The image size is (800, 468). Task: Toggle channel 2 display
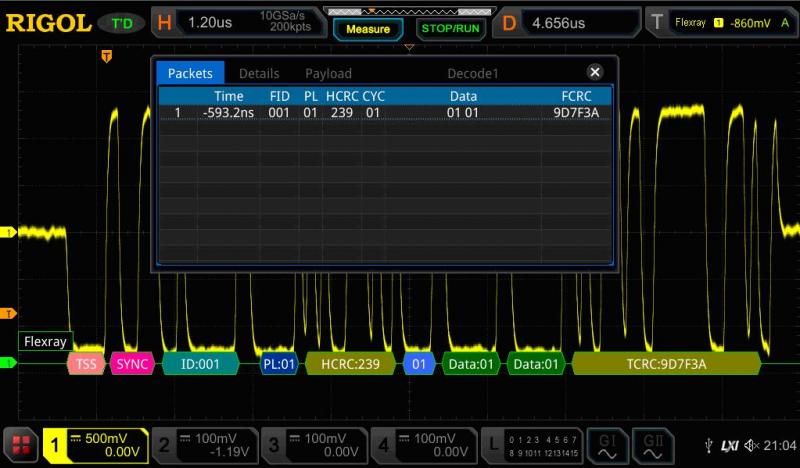pyautogui.click(x=205, y=445)
